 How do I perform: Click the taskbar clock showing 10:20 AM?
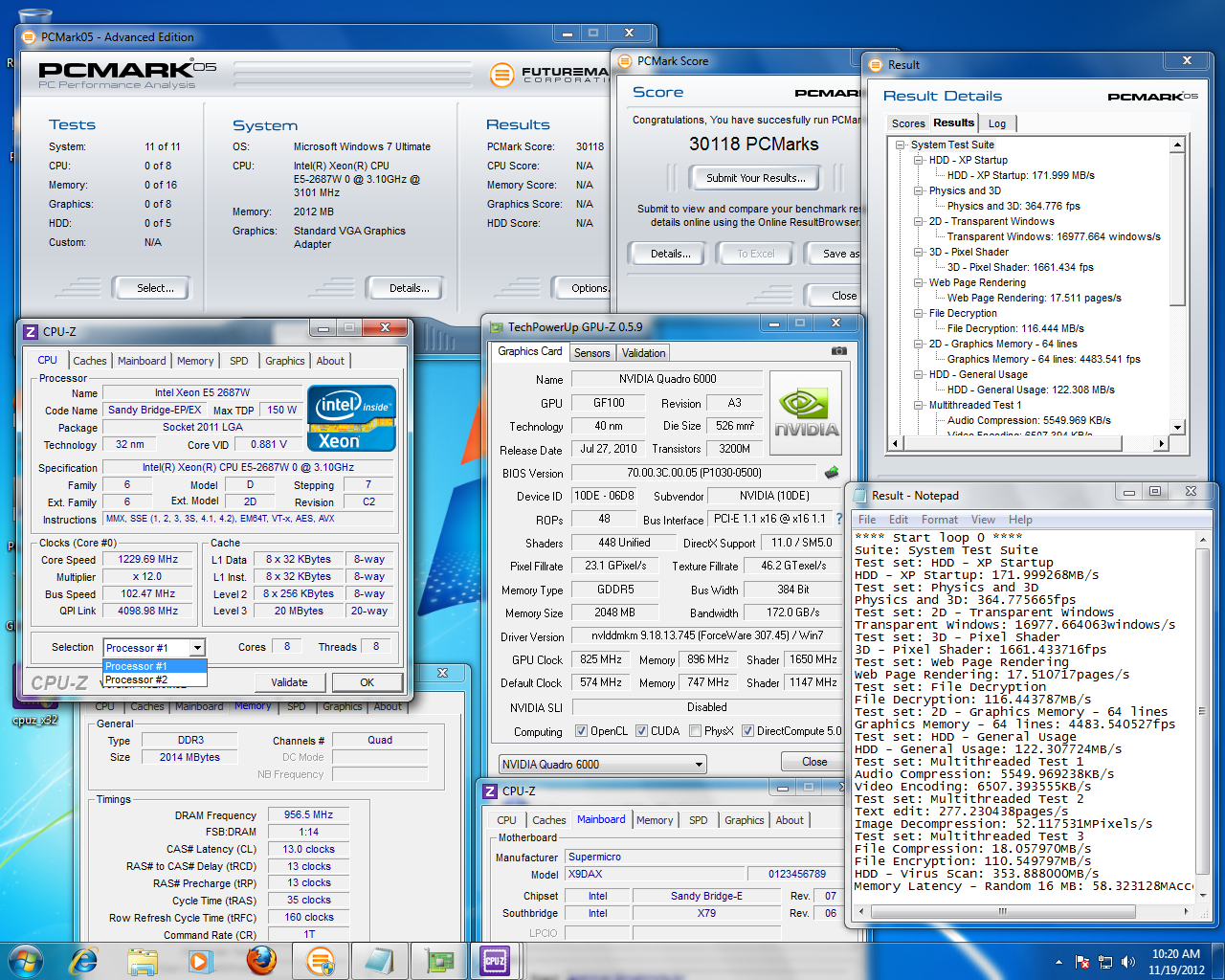(x=1176, y=962)
